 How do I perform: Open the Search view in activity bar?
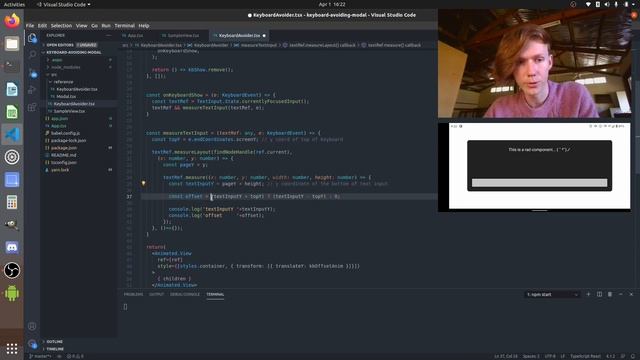pyautogui.click(x=32, y=54)
